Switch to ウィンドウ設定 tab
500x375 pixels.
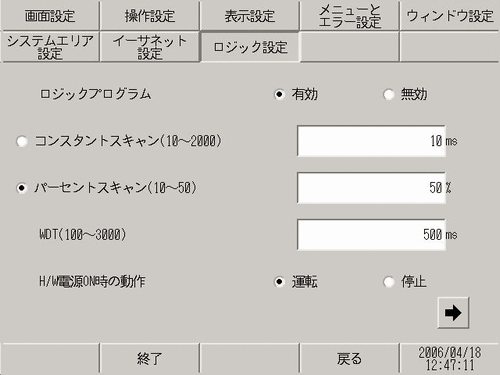tap(450, 16)
